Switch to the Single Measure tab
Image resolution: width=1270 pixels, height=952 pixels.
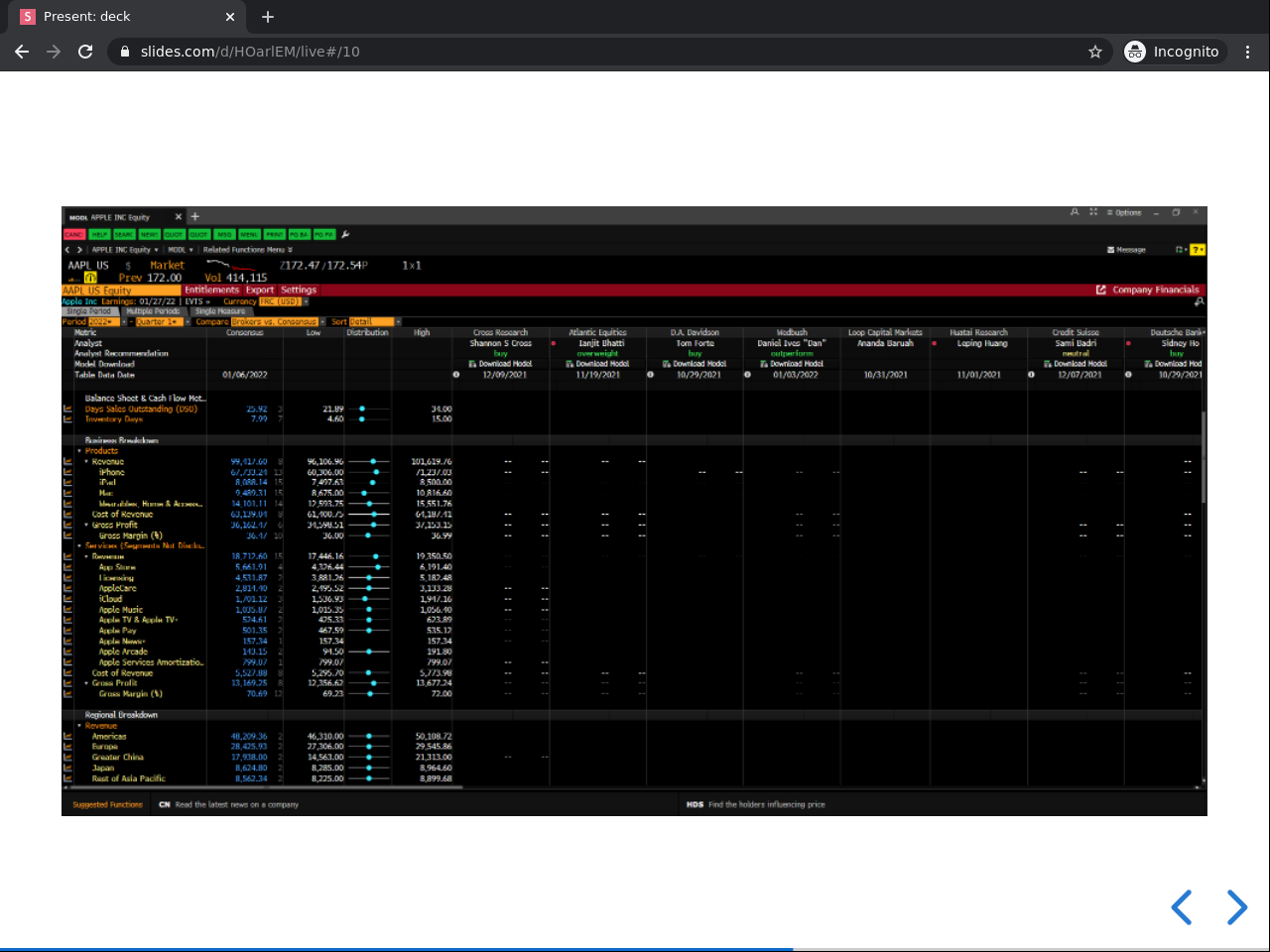pos(220,311)
